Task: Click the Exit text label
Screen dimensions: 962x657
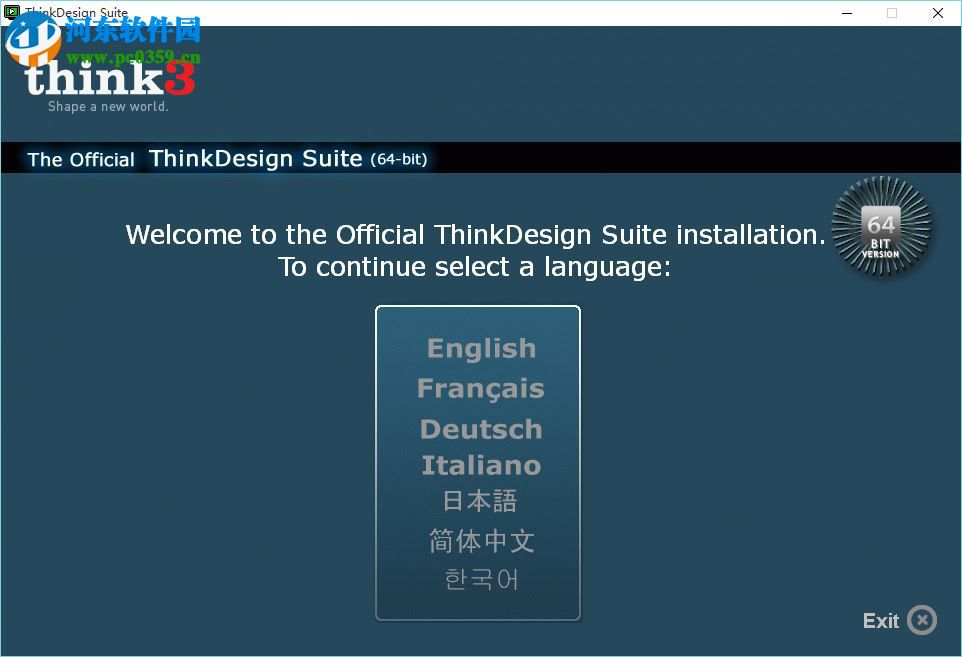Action: click(x=880, y=621)
